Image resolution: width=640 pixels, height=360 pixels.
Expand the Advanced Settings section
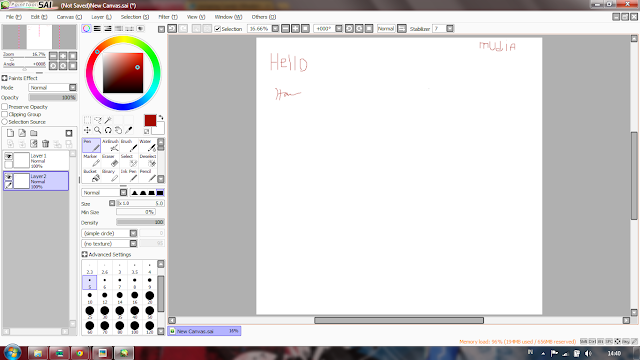pyautogui.click(x=84, y=254)
